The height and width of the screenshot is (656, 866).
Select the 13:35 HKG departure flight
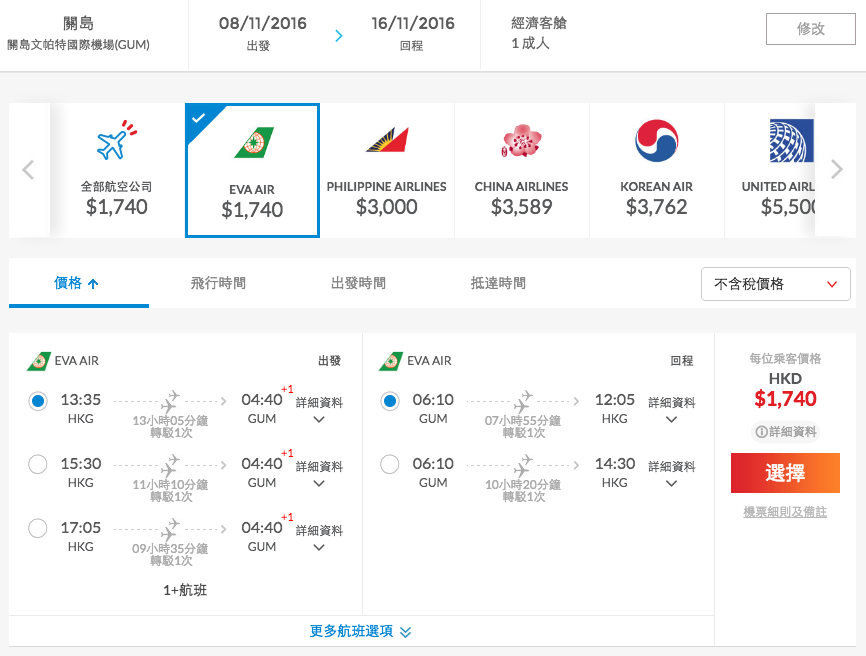(x=38, y=401)
